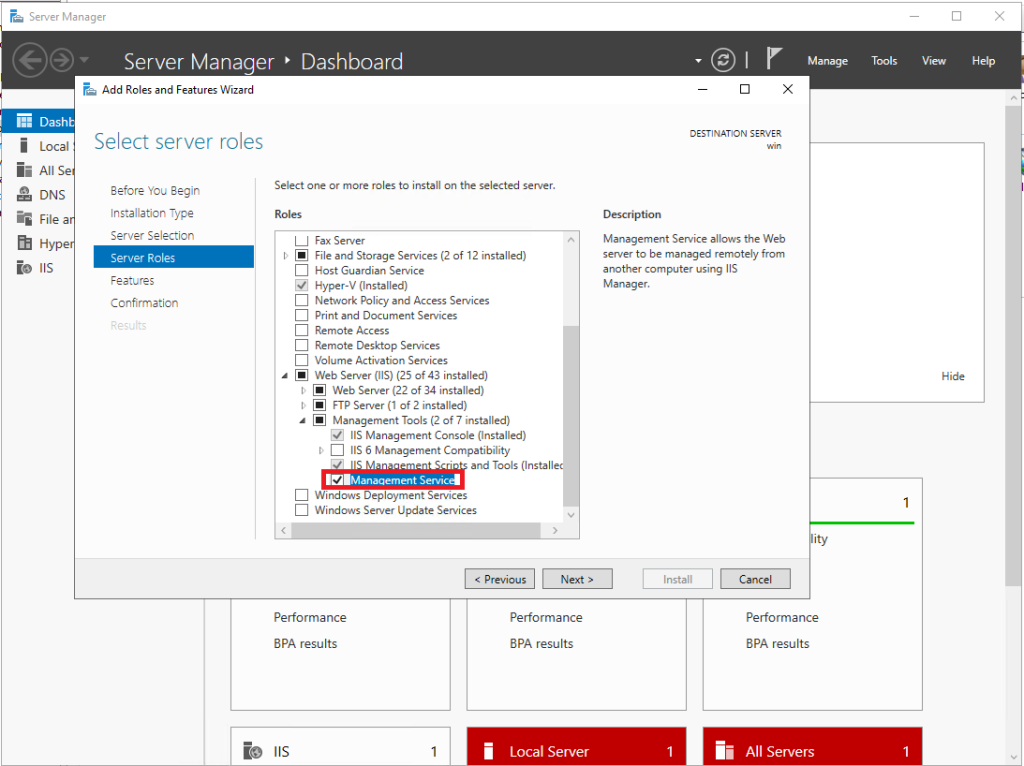Collapse the Management Tools tree node
1024x766 pixels.
coord(303,420)
